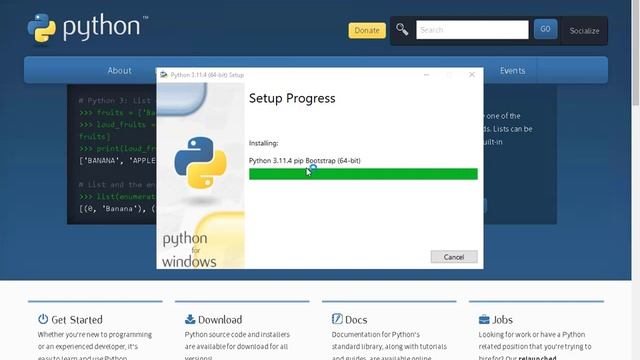Viewport: 640px width, 360px height.
Task: Click the code line starting [(0, 'Banana')
Action: [118, 209]
